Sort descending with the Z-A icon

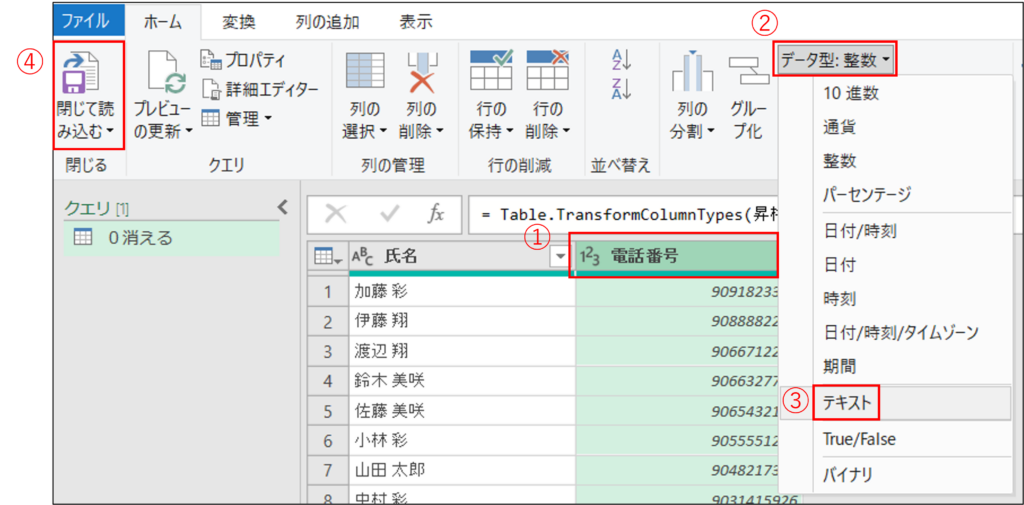pyautogui.click(x=620, y=88)
